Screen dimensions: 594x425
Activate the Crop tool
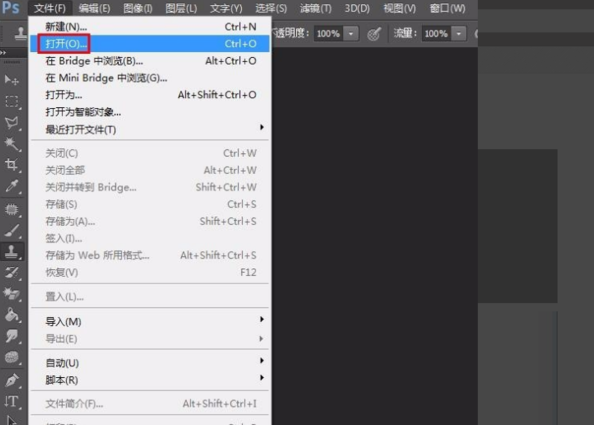pyautogui.click(x=12, y=165)
